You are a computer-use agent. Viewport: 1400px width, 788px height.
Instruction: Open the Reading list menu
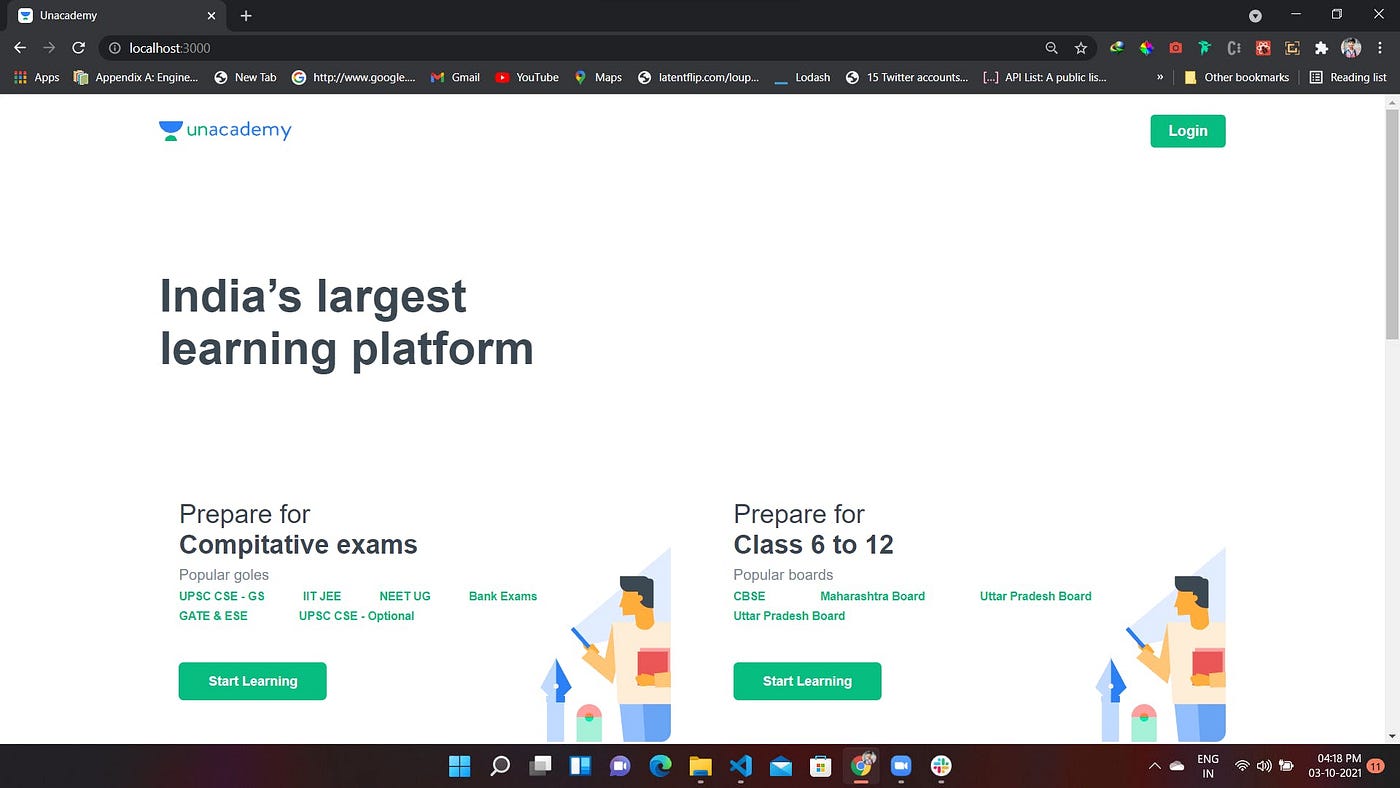click(x=1350, y=77)
